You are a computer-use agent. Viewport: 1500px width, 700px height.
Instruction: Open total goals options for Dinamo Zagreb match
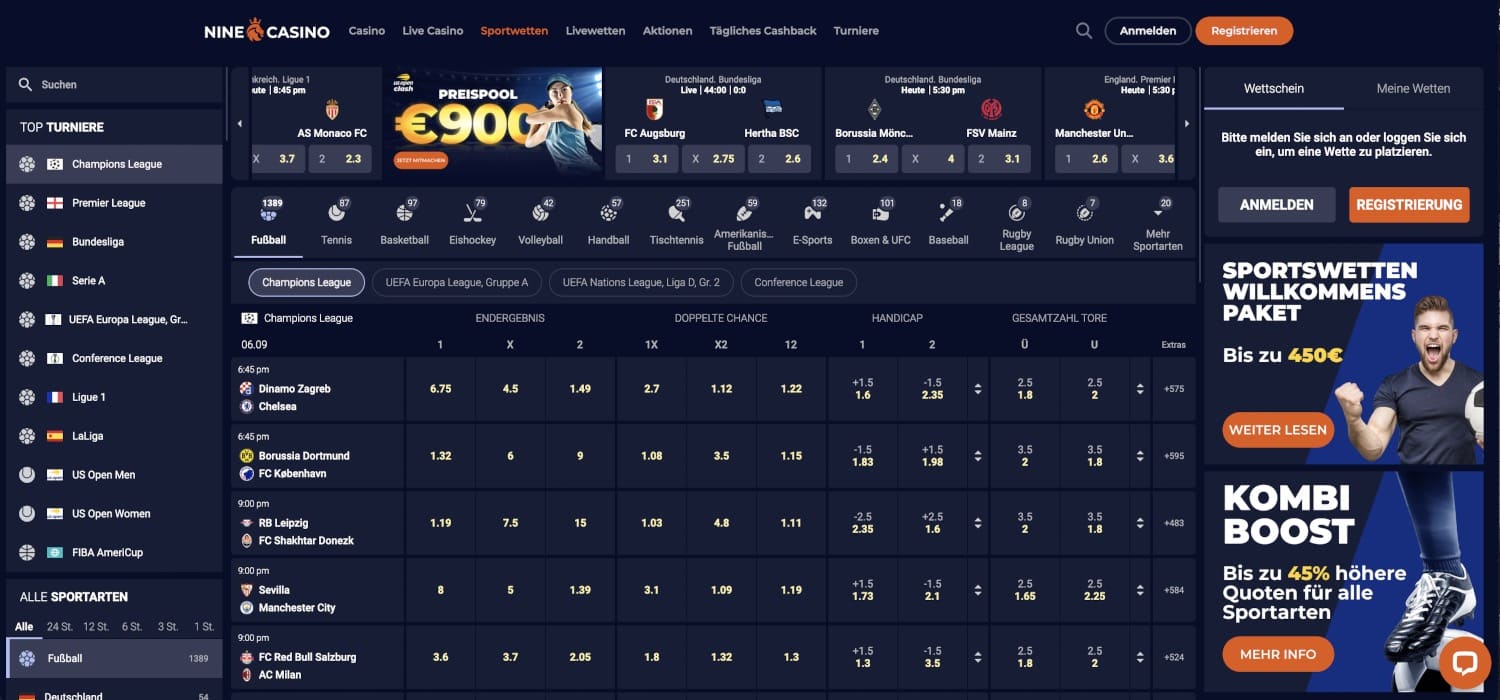click(x=1141, y=389)
